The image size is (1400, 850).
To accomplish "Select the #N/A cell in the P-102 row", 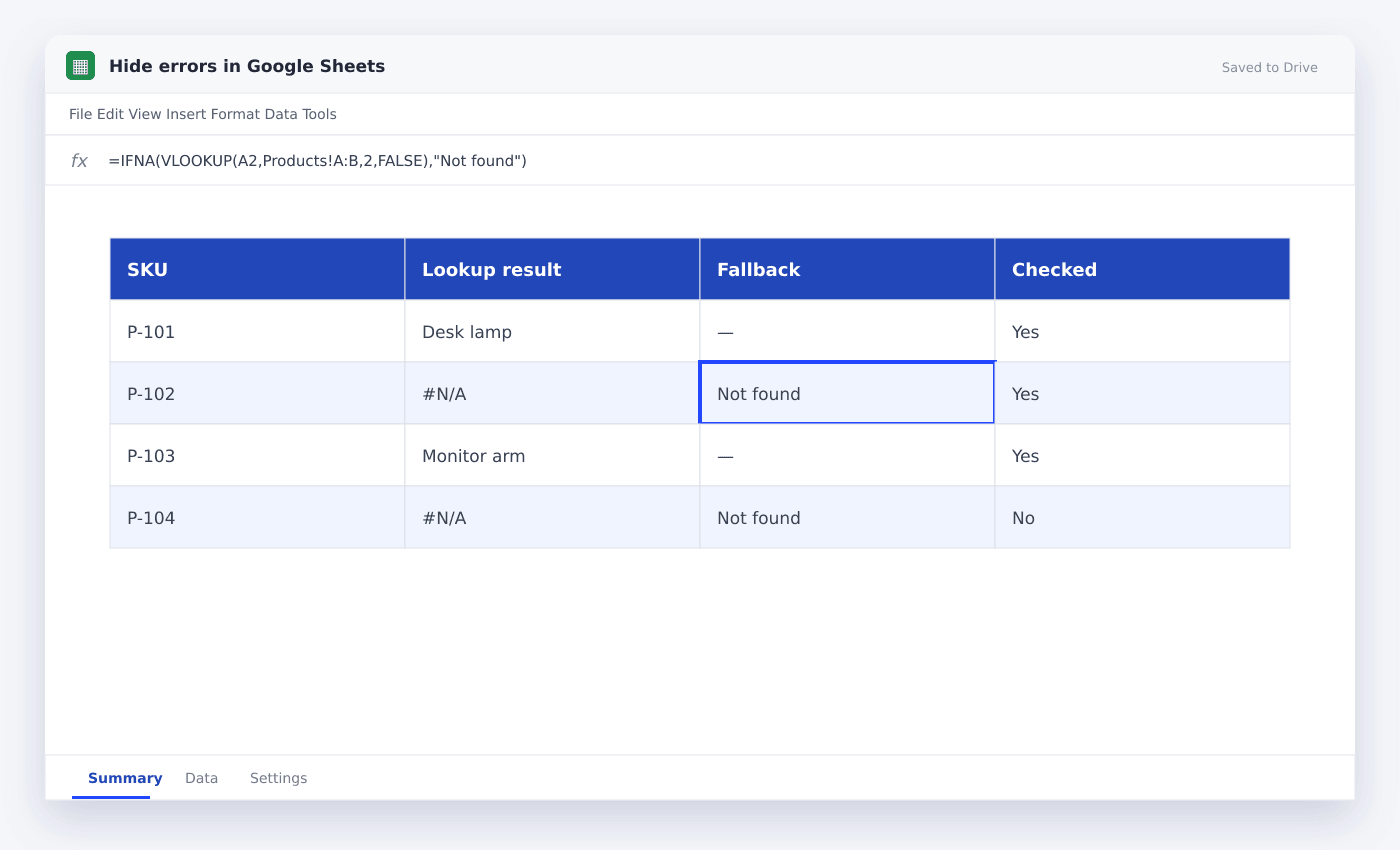I will click(552, 393).
